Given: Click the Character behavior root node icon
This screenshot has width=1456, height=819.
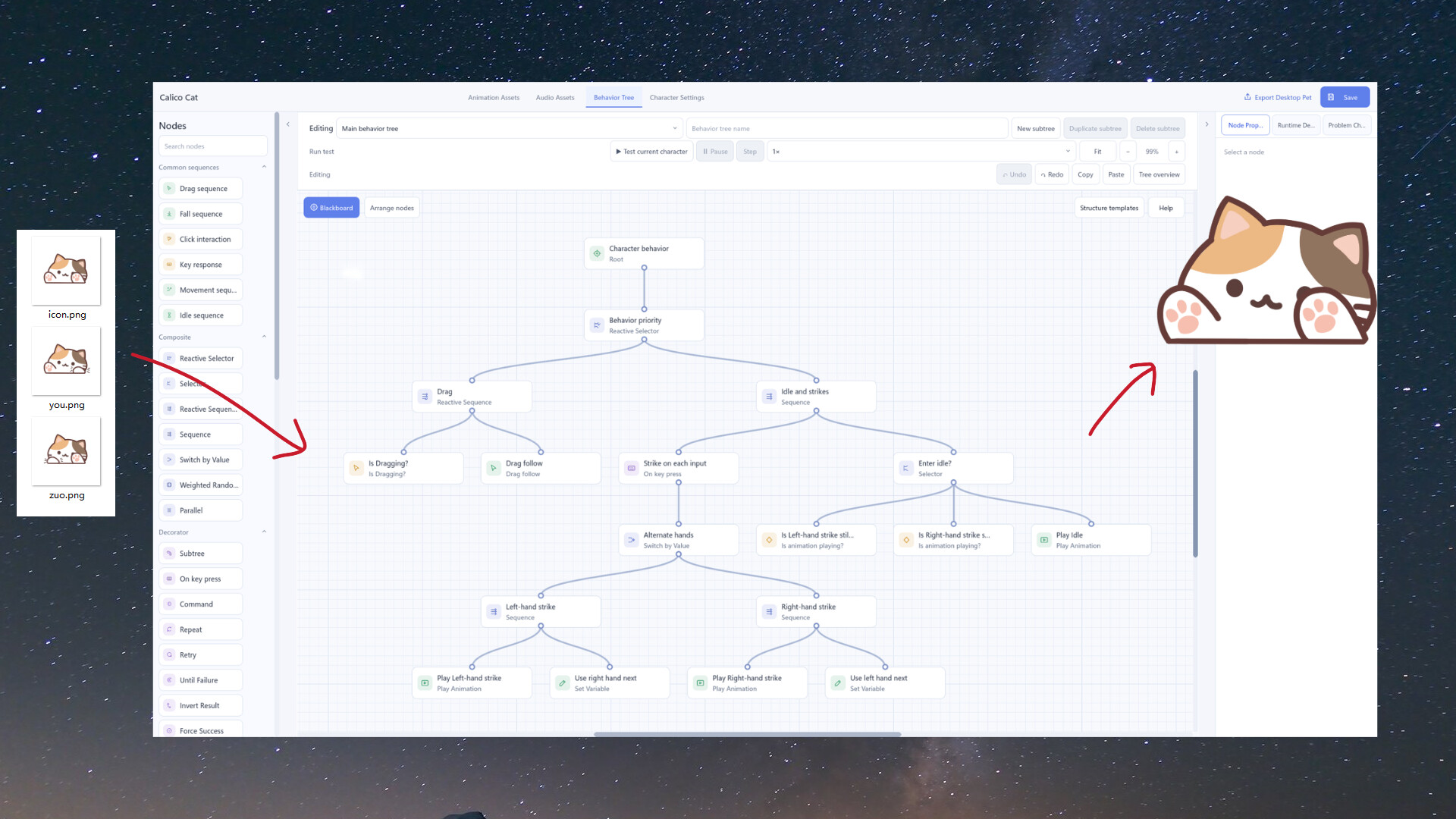Looking at the screenshot, I should [597, 253].
